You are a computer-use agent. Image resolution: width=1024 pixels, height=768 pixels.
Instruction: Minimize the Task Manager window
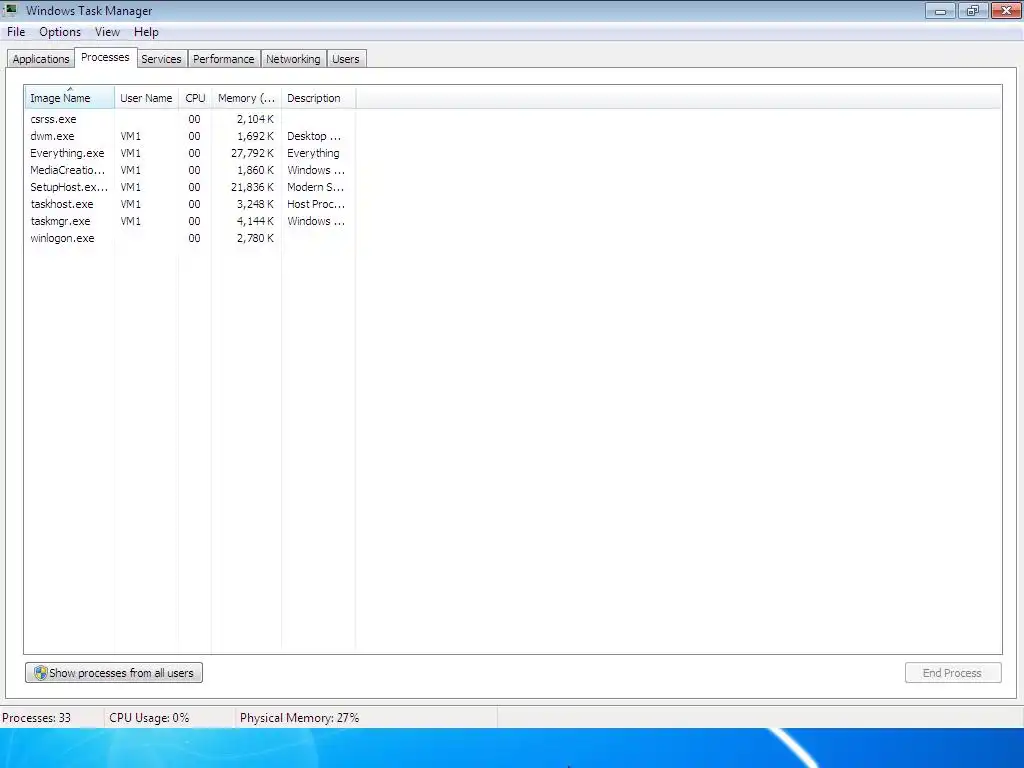(x=940, y=10)
